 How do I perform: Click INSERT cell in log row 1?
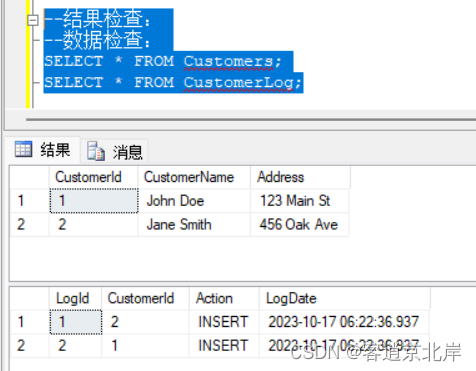tap(224, 322)
